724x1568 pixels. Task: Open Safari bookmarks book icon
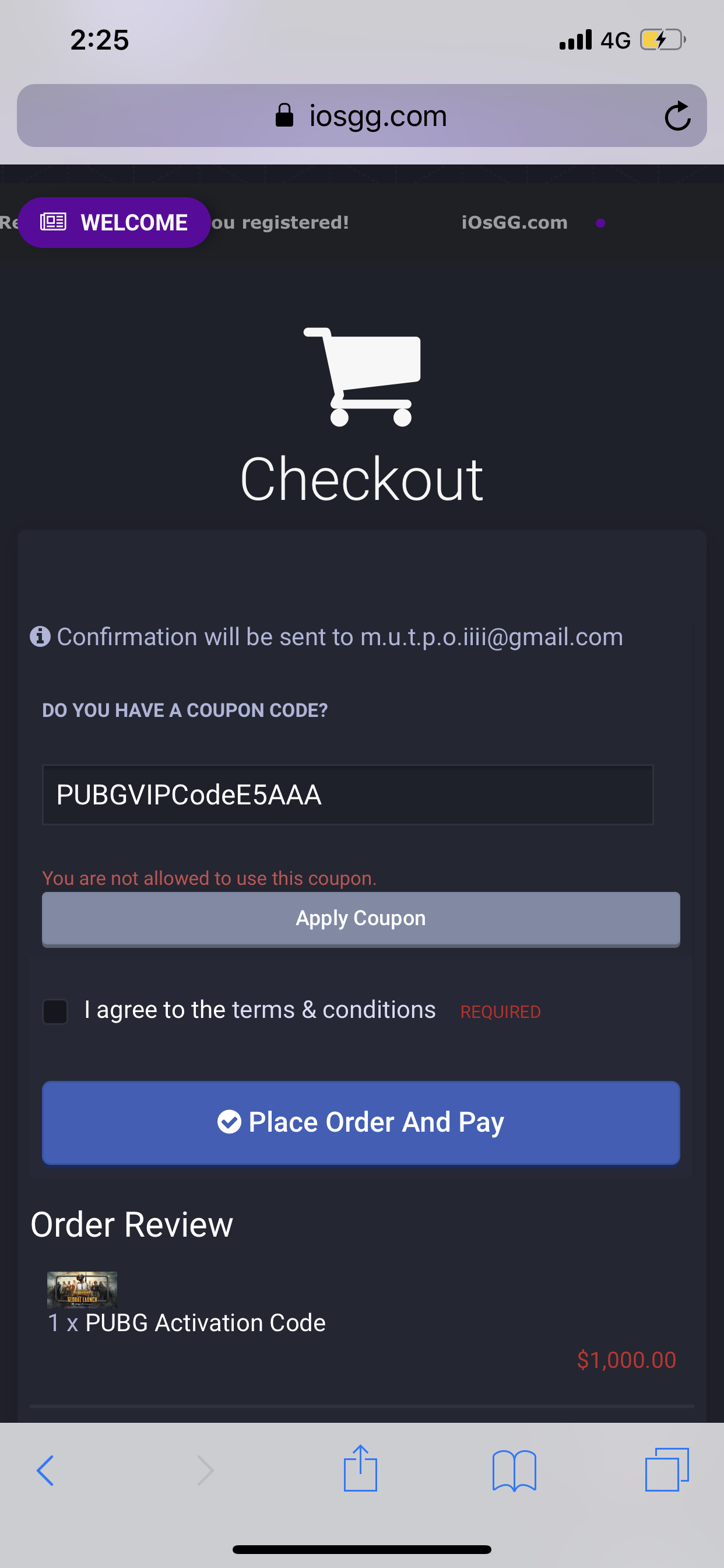point(514,1471)
